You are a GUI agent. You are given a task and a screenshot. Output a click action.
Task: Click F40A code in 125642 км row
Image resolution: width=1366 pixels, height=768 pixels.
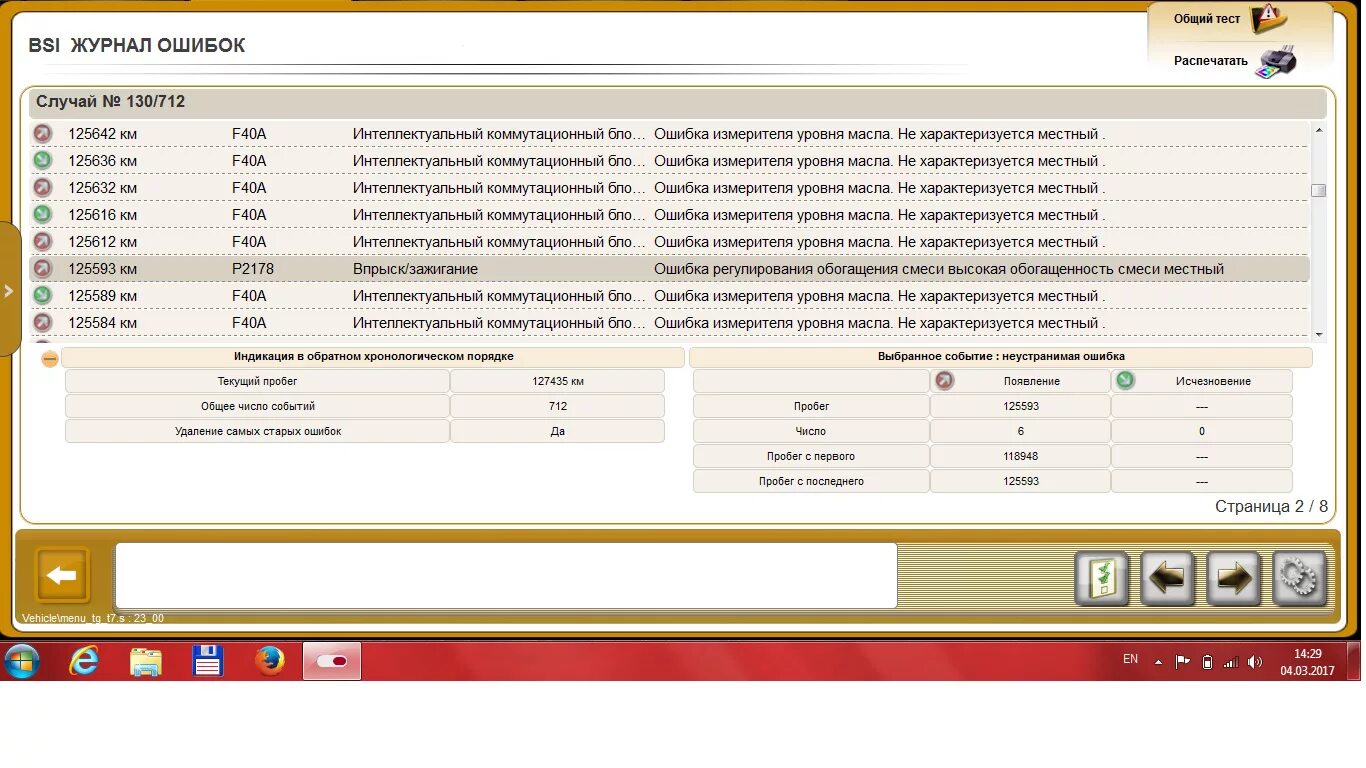249,133
